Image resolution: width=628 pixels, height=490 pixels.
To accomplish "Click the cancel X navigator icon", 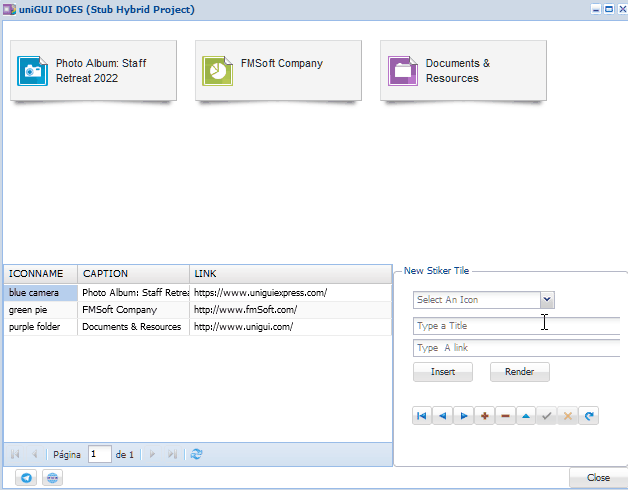I will [x=568, y=416].
